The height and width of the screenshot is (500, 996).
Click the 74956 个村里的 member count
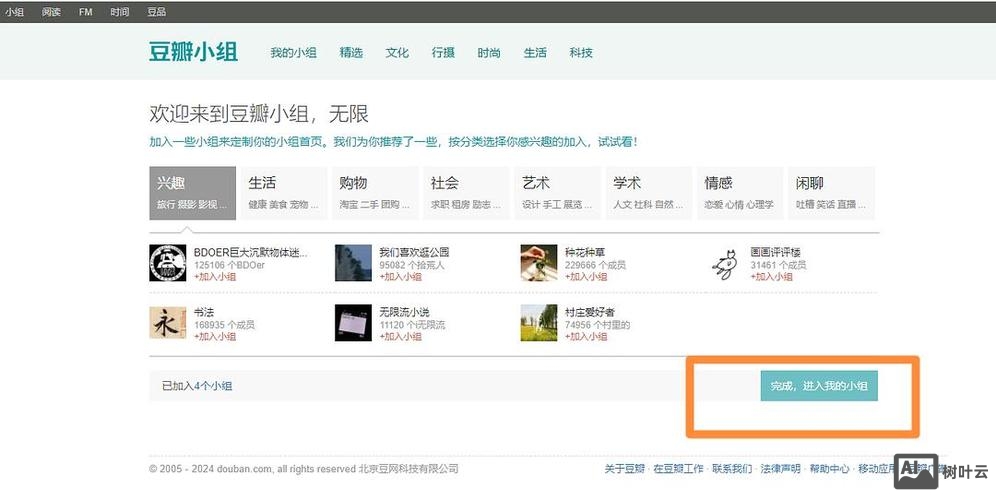click(x=597, y=325)
